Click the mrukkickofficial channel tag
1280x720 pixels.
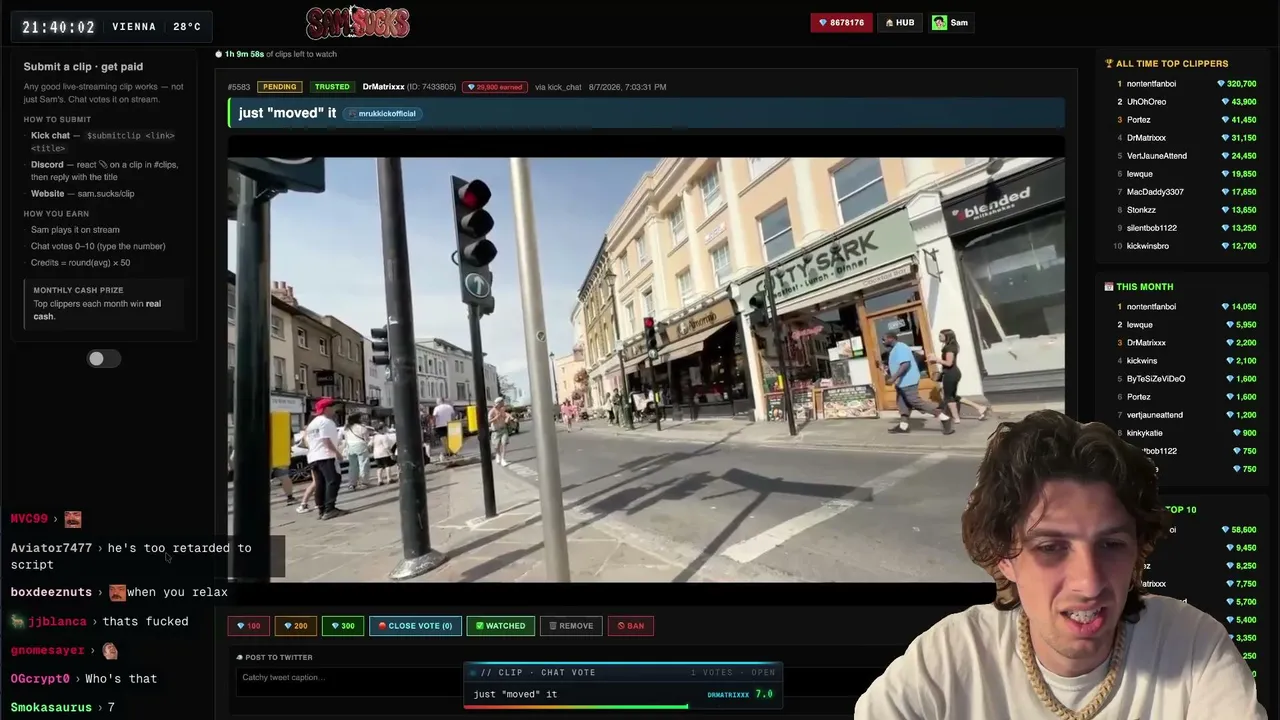click(x=382, y=114)
